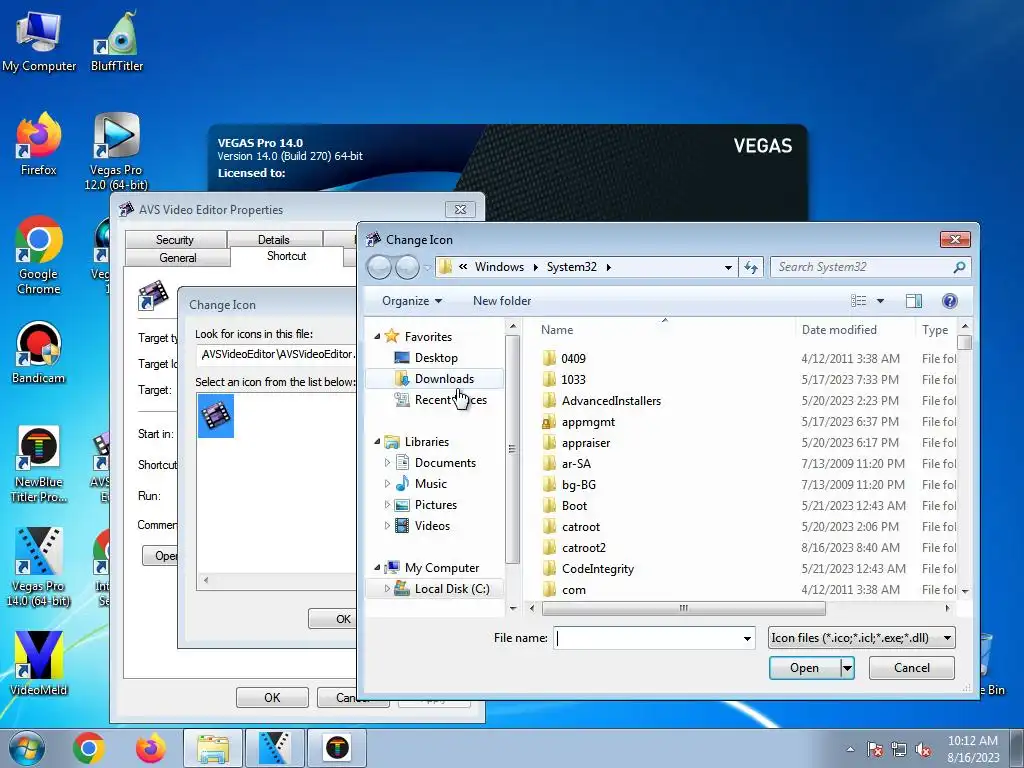
Task: Click the Action Center flag tray icon
Action: pos(874,749)
